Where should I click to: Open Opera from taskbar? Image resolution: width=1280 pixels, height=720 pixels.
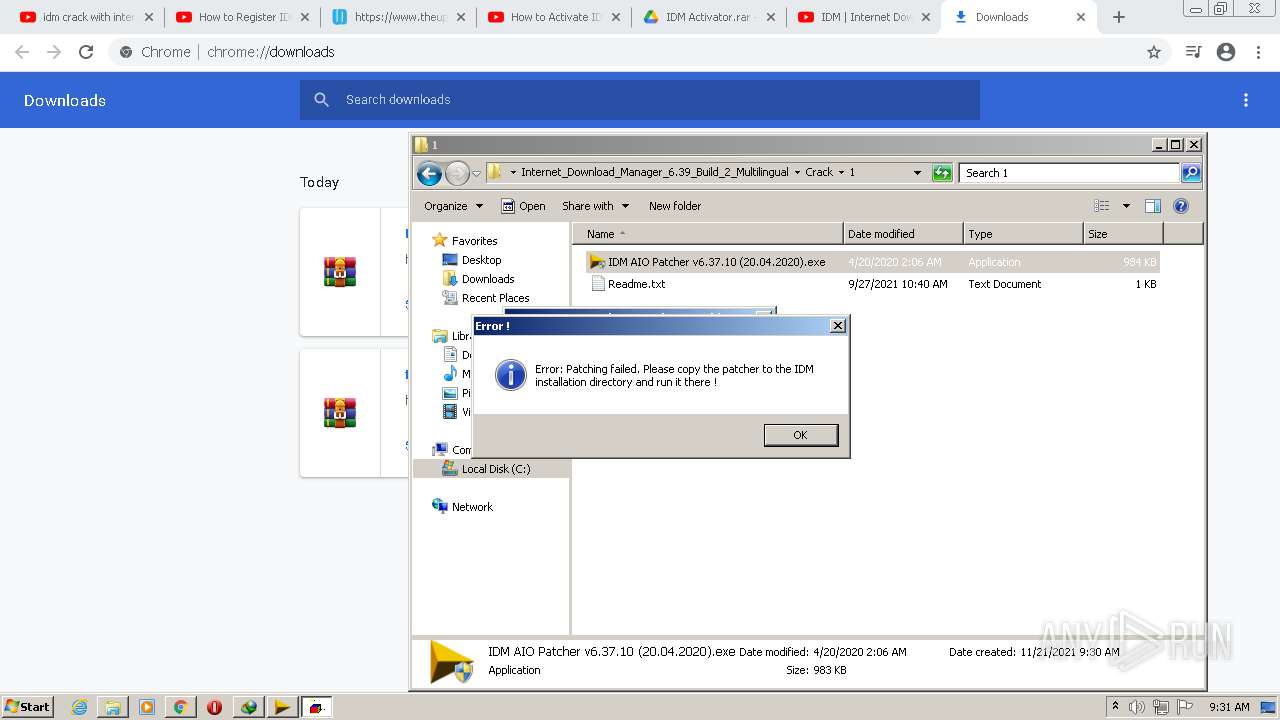point(214,707)
